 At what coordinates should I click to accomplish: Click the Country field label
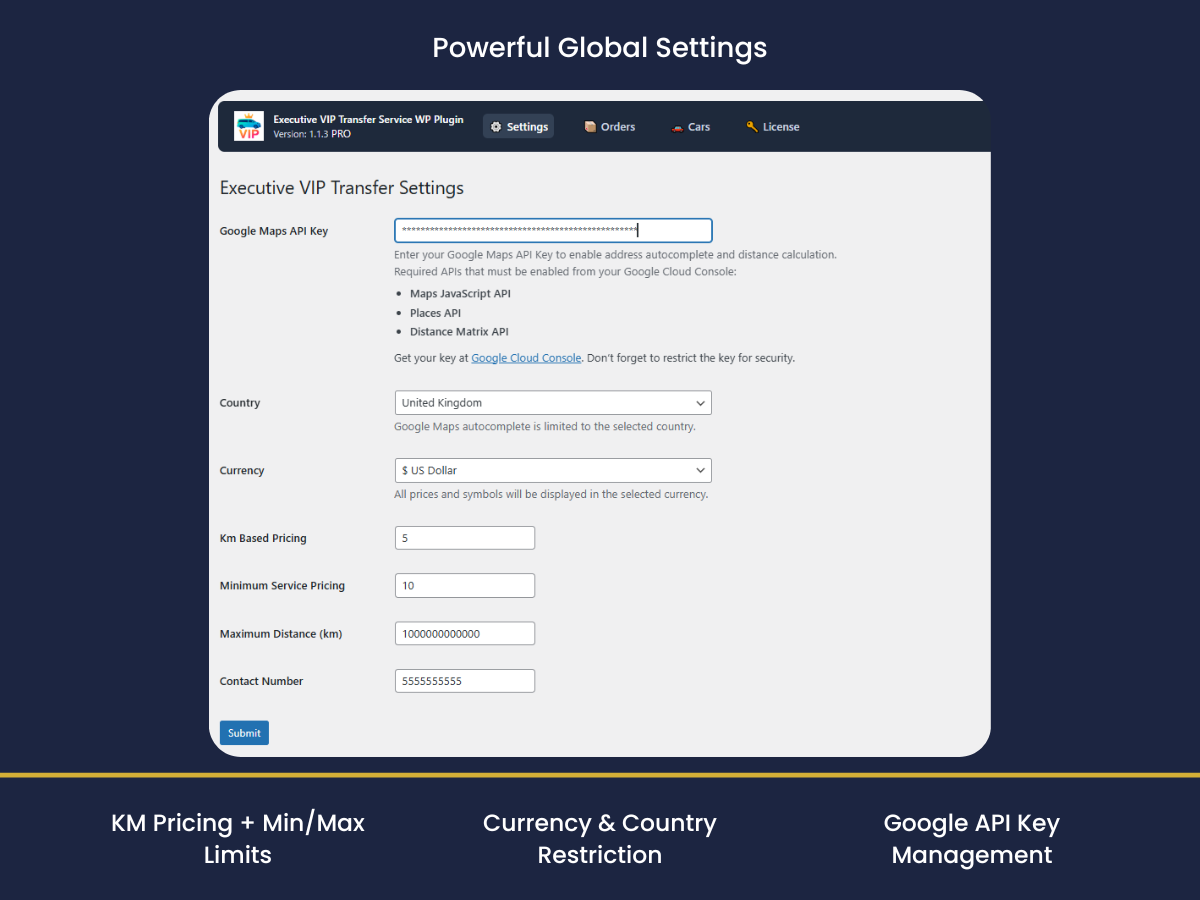[x=240, y=403]
